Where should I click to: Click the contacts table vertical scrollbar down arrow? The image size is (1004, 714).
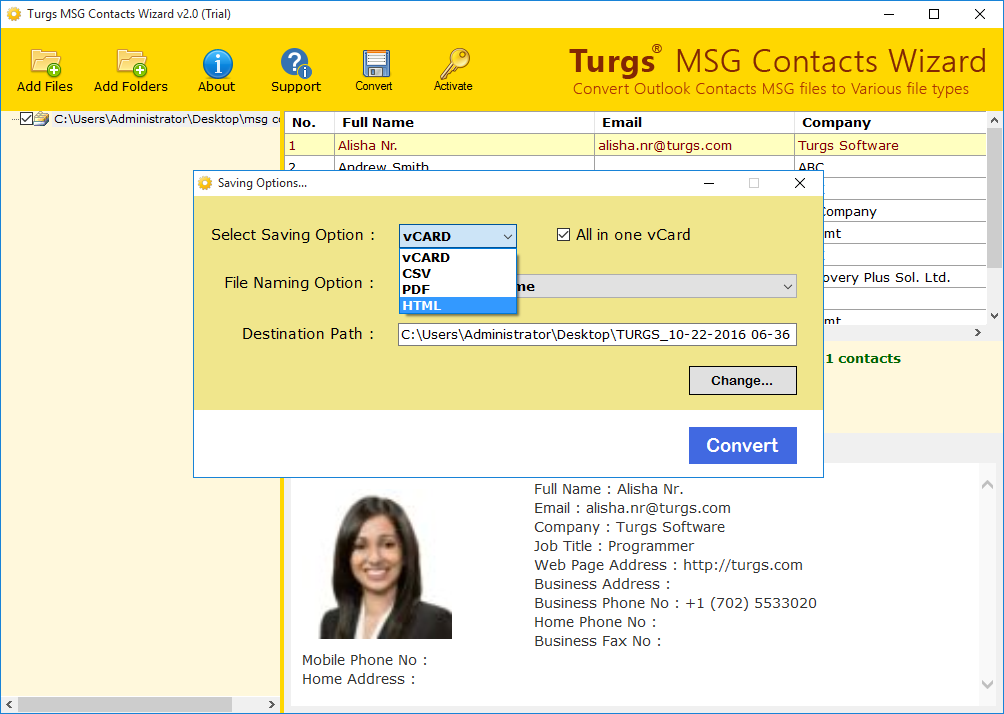994,315
